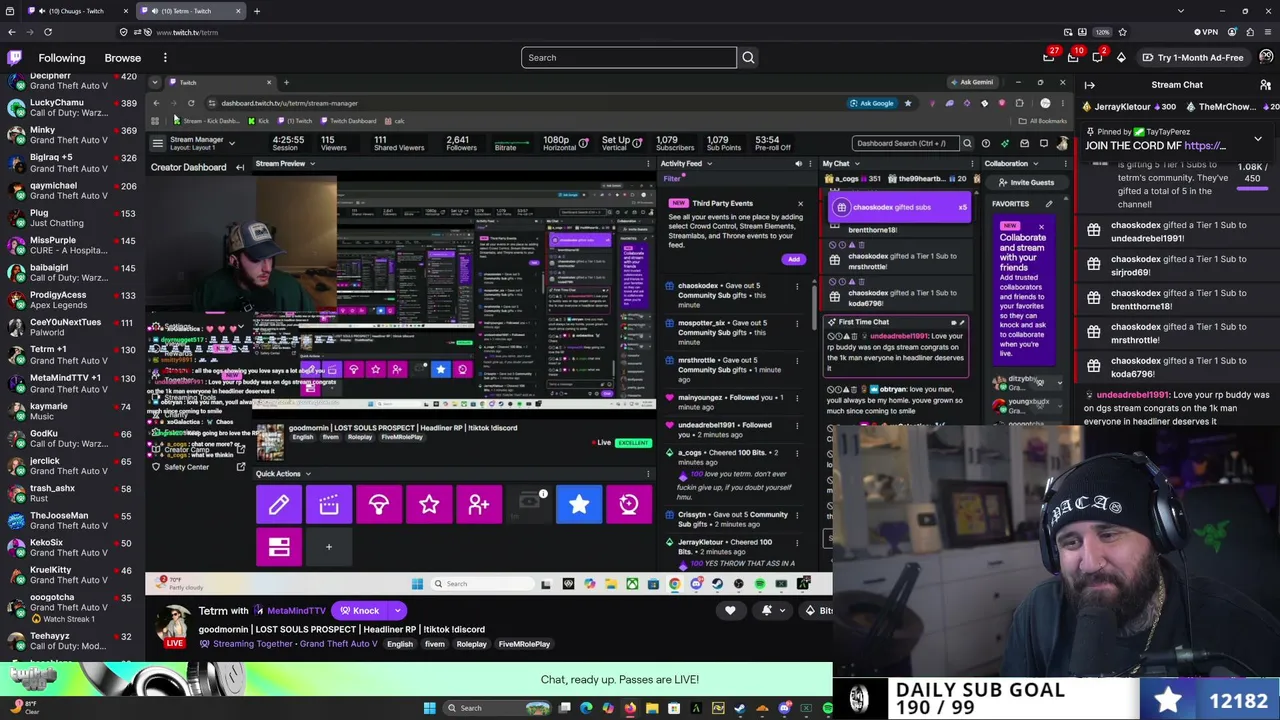Focus the main Twitch search field
Image resolution: width=1280 pixels, height=720 pixels.
(629, 57)
